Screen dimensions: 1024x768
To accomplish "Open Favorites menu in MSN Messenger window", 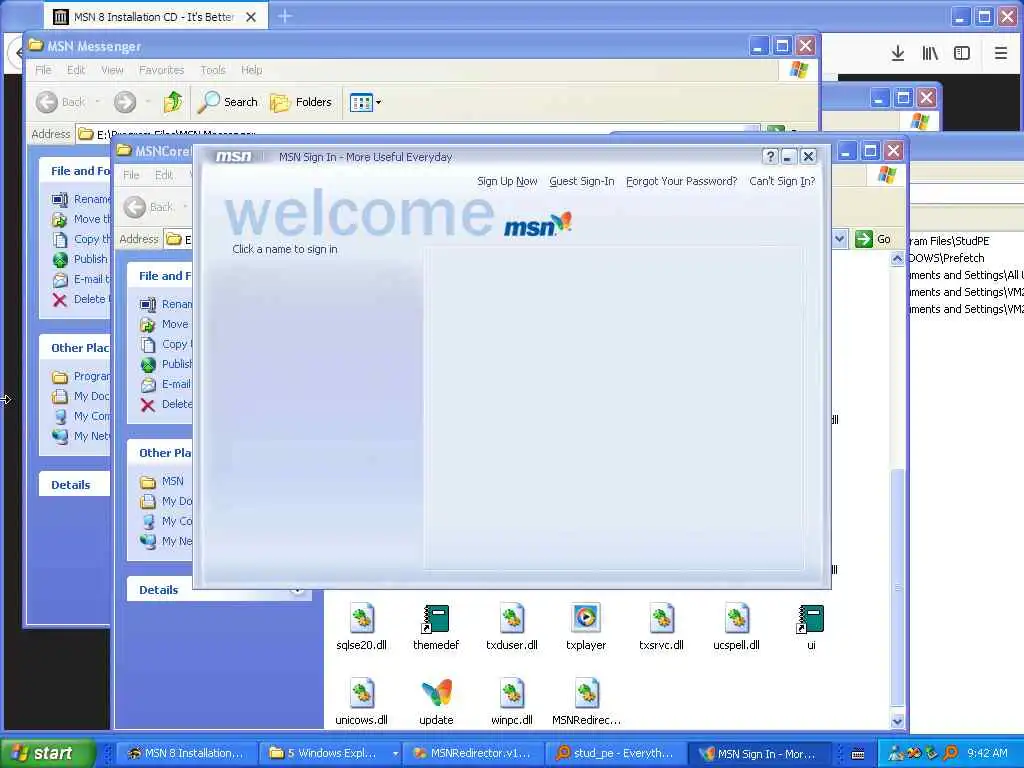I will point(161,70).
